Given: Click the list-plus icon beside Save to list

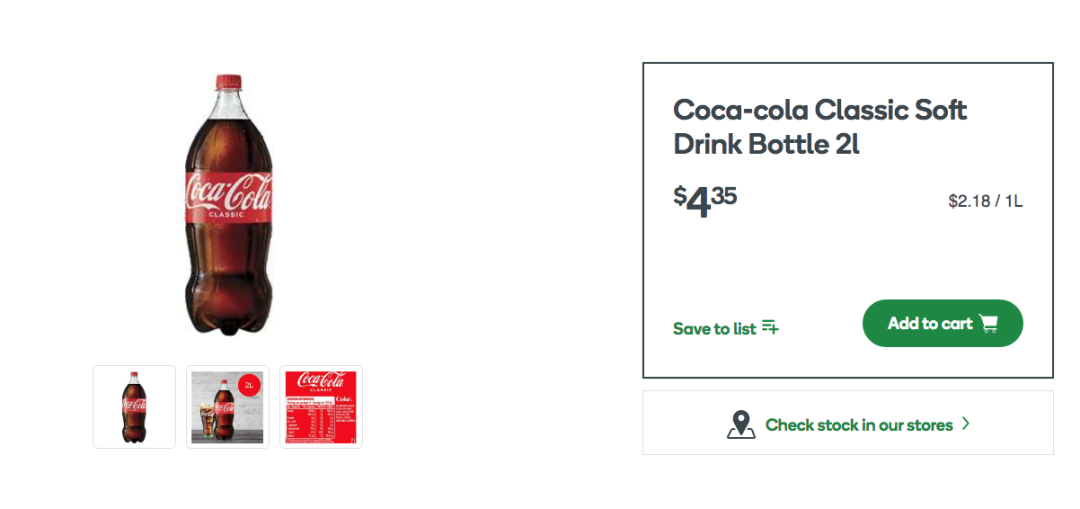Looking at the screenshot, I should pyautogui.click(x=770, y=328).
